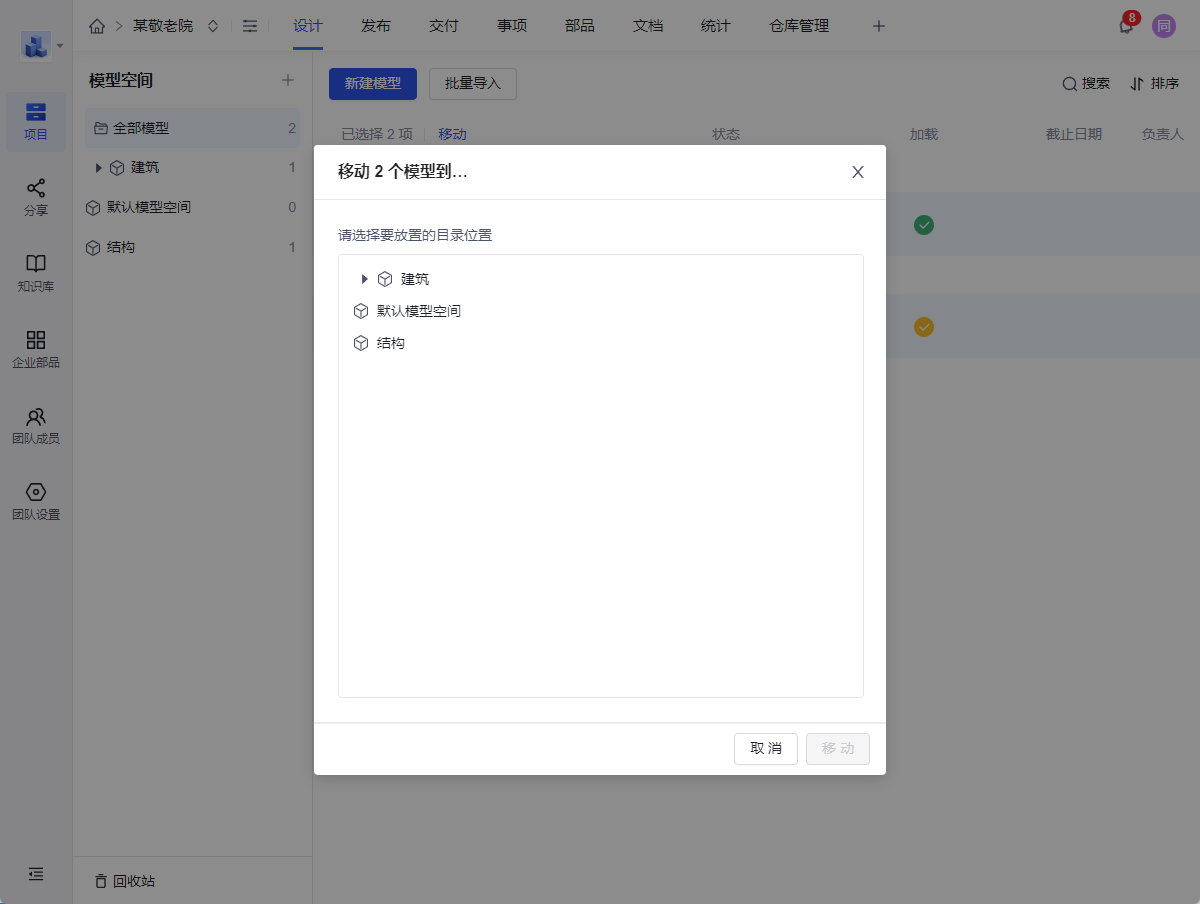Collapse sidebar using bottom-left menu icon
1200x904 pixels.
36,874
